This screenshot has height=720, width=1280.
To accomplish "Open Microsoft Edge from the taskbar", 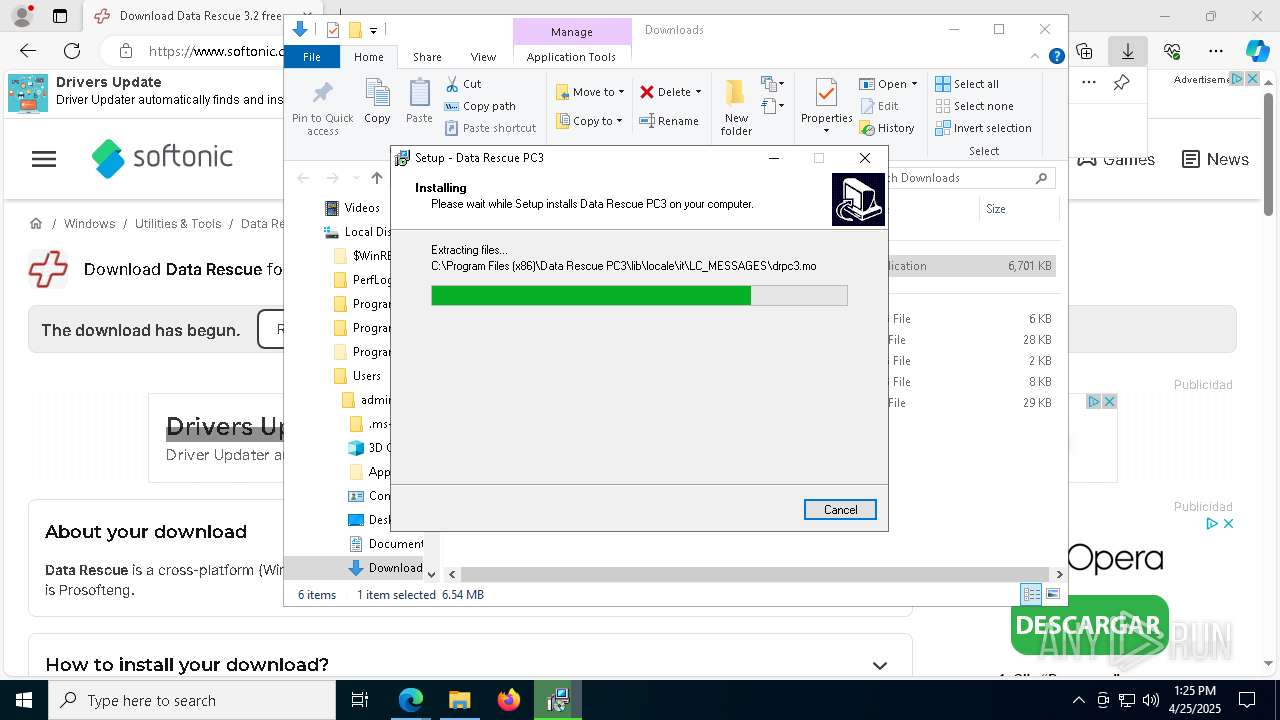I will [x=411, y=700].
